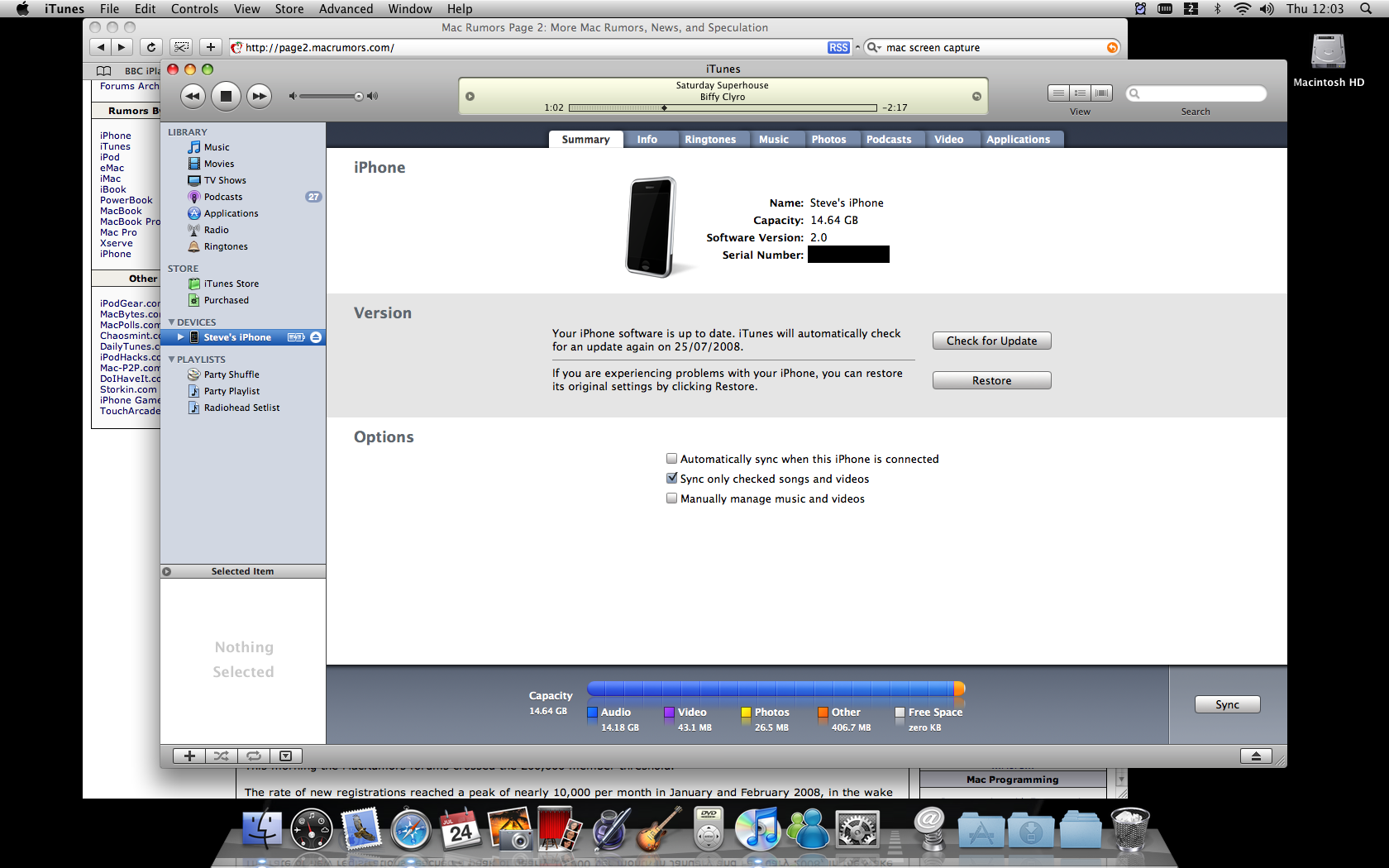The image size is (1389, 868).
Task: Hide the artwork viewer button
Action: (x=286, y=756)
